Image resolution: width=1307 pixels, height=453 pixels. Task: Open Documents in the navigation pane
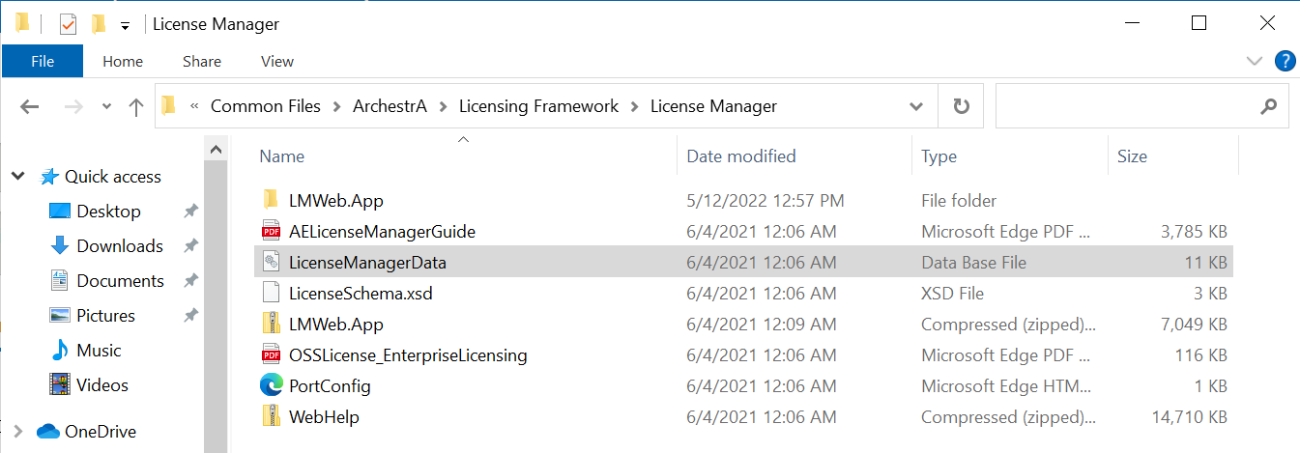[120, 281]
